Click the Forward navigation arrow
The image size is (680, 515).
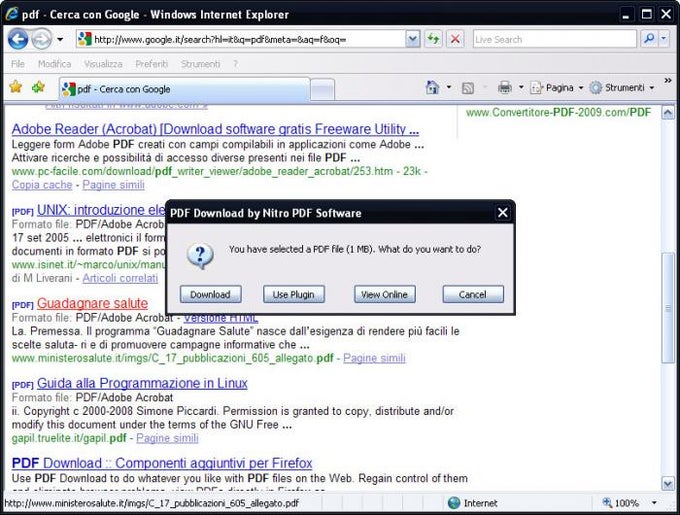coord(42,39)
